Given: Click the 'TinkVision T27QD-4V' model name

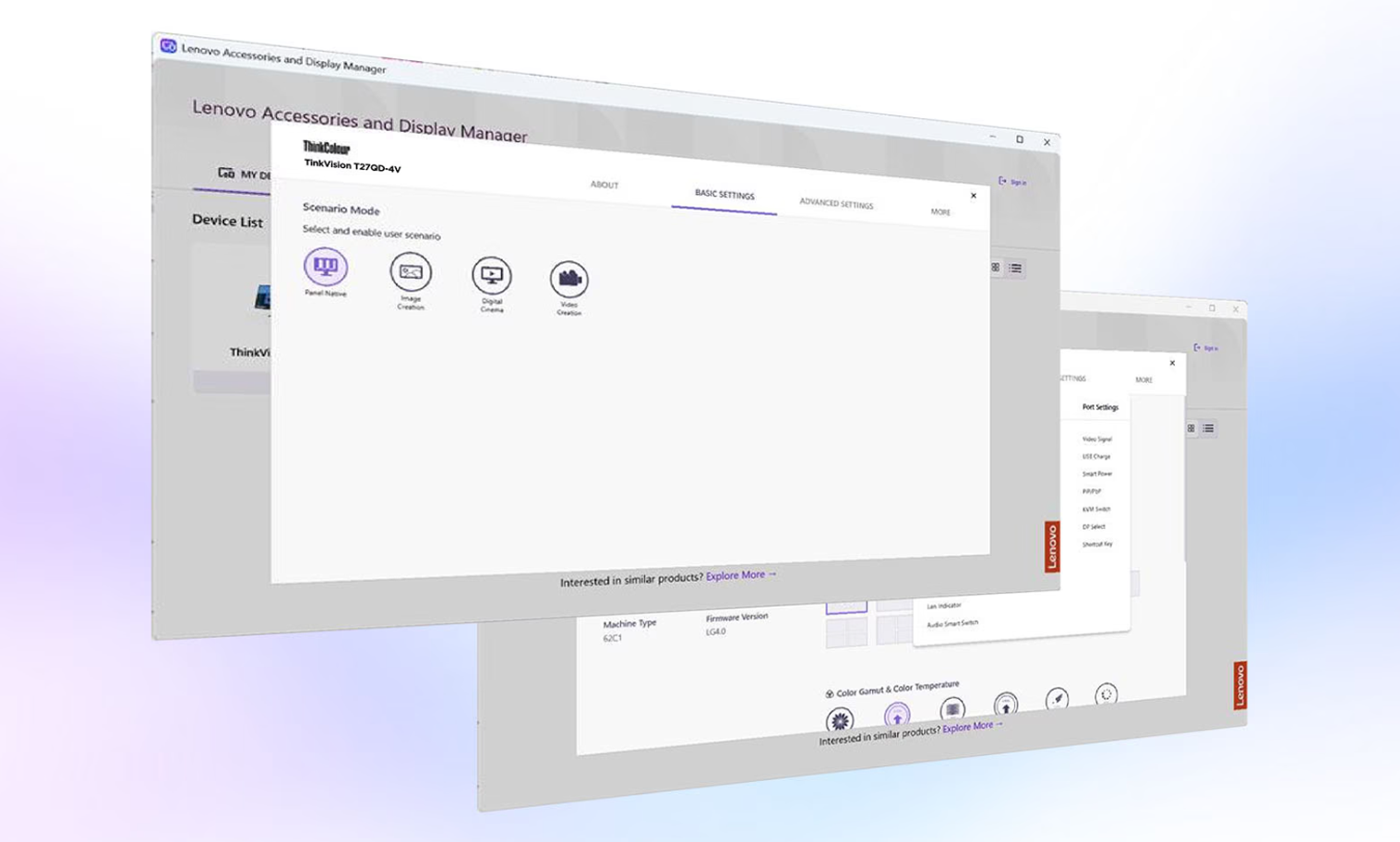Looking at the screenshot, I should 353,165.
